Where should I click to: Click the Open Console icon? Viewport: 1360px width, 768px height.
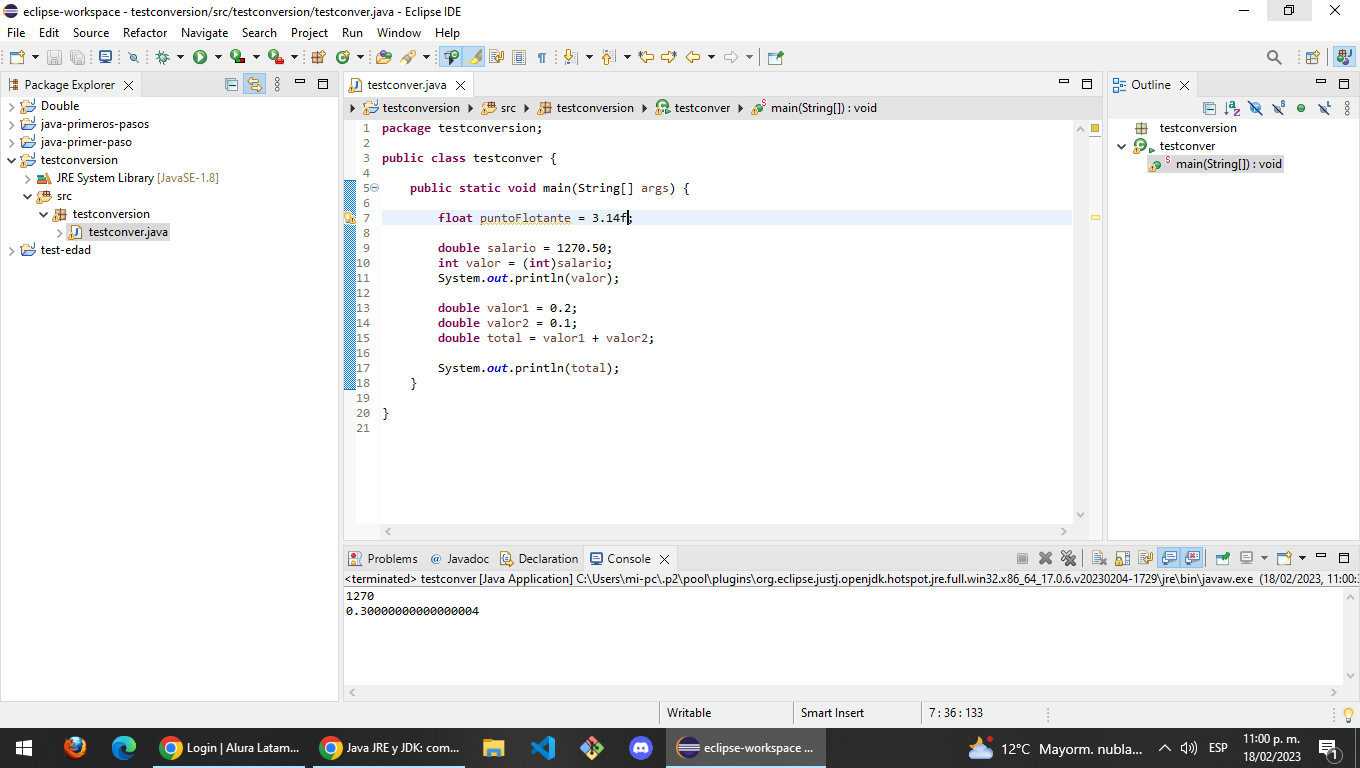(x=1285, y=558)
